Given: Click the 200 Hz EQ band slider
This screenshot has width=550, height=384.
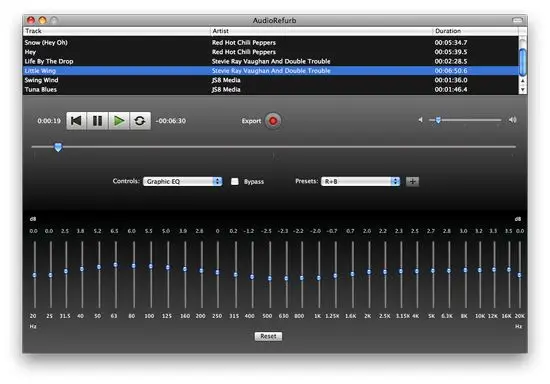Looking at the screenshot, I should click(201, 275).
